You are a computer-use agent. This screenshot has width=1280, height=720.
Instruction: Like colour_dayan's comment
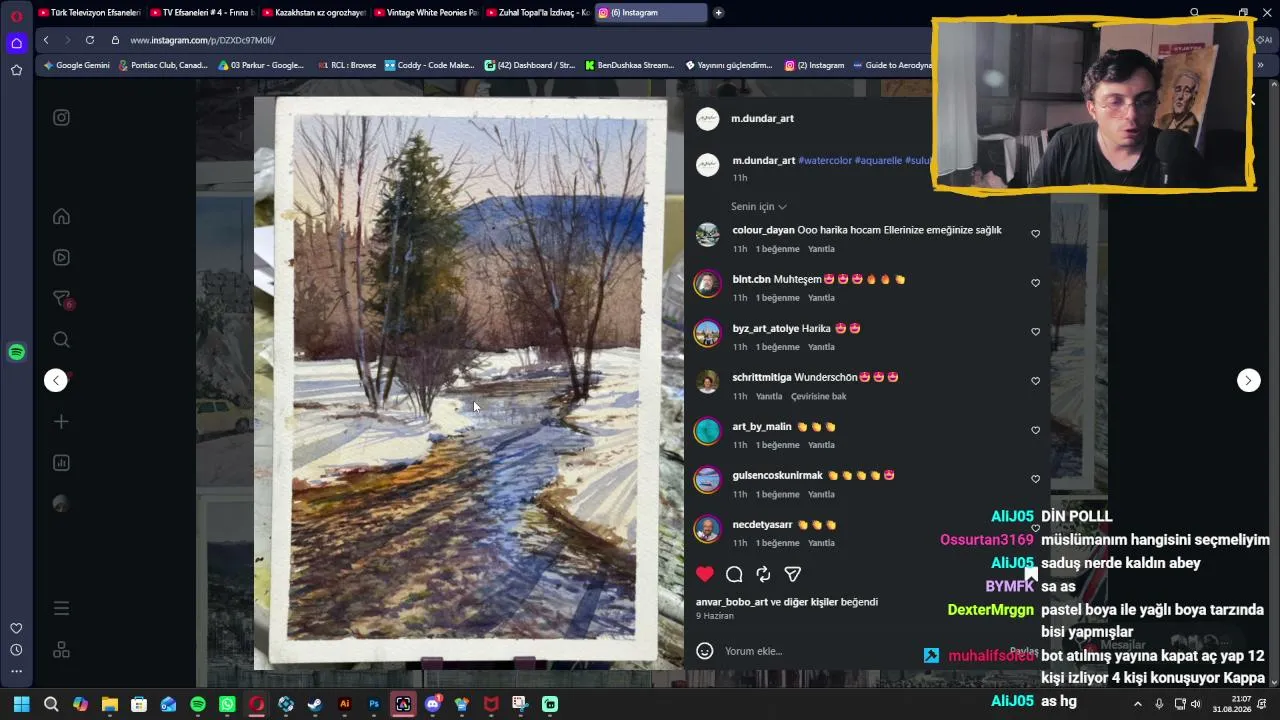1035,234
